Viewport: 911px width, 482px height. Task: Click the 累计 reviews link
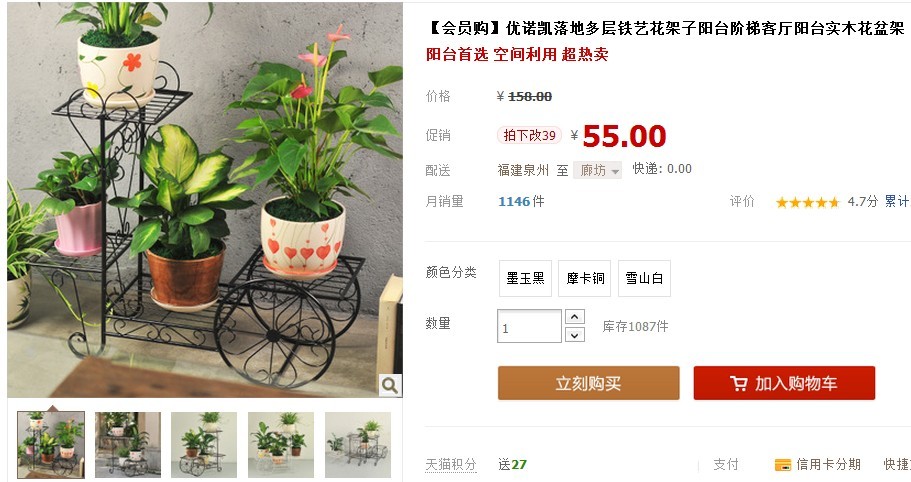[x=897, y=202]
